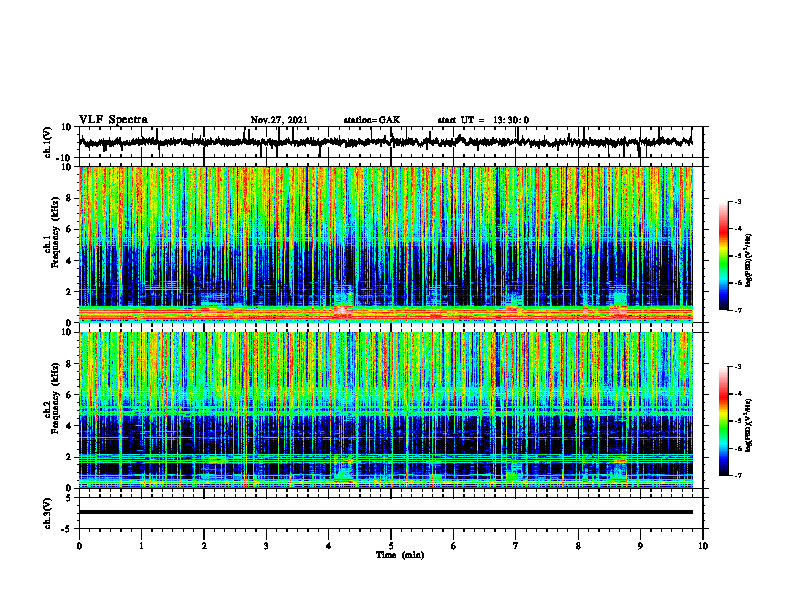
Task: Select the date text "Nov.27, 2021"
Action: (279, 120)
